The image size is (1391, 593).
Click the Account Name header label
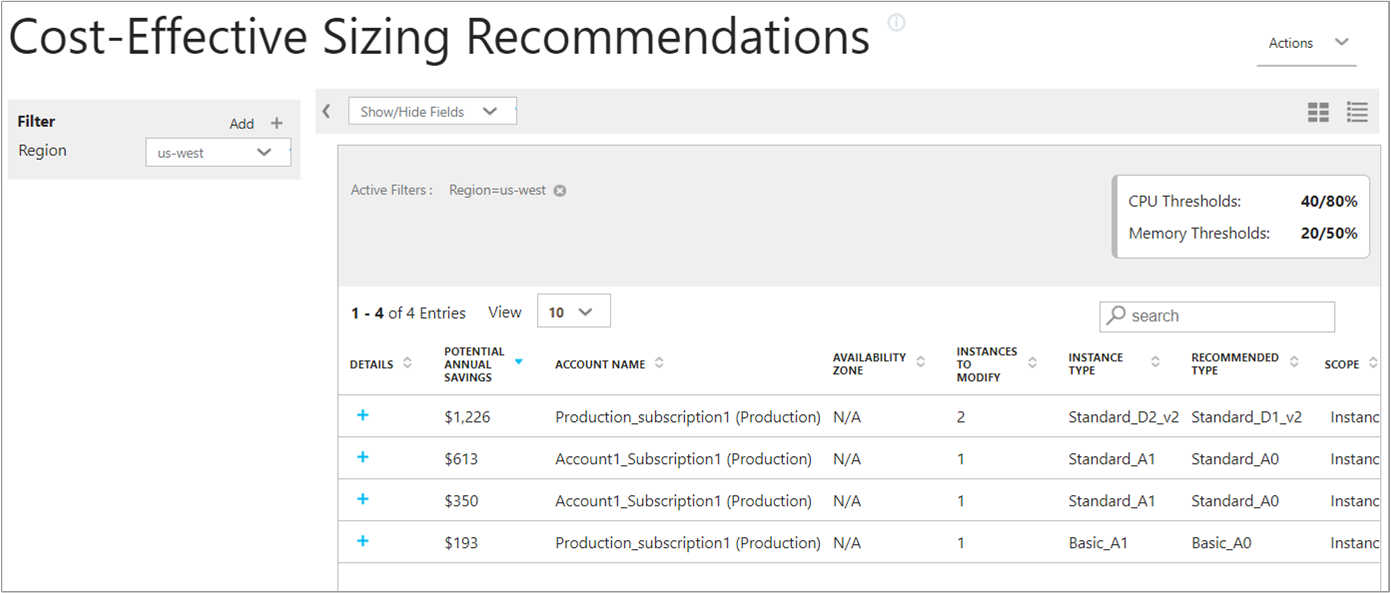600,364
